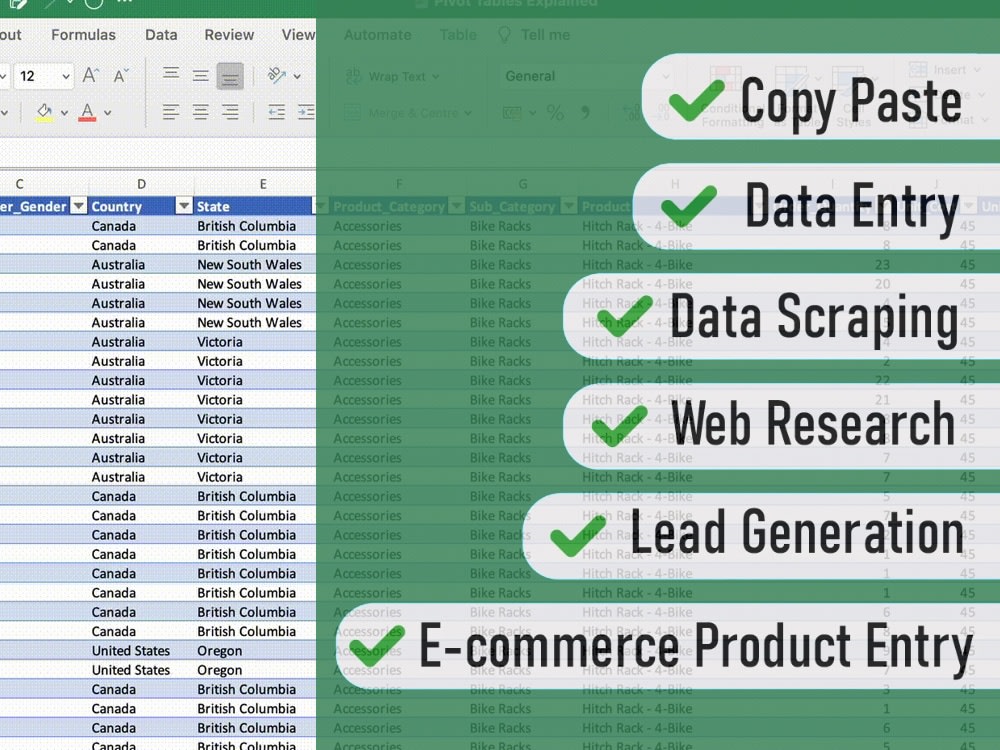
Task: Switch to the Data ribbon tab
Action: (161, 35)
